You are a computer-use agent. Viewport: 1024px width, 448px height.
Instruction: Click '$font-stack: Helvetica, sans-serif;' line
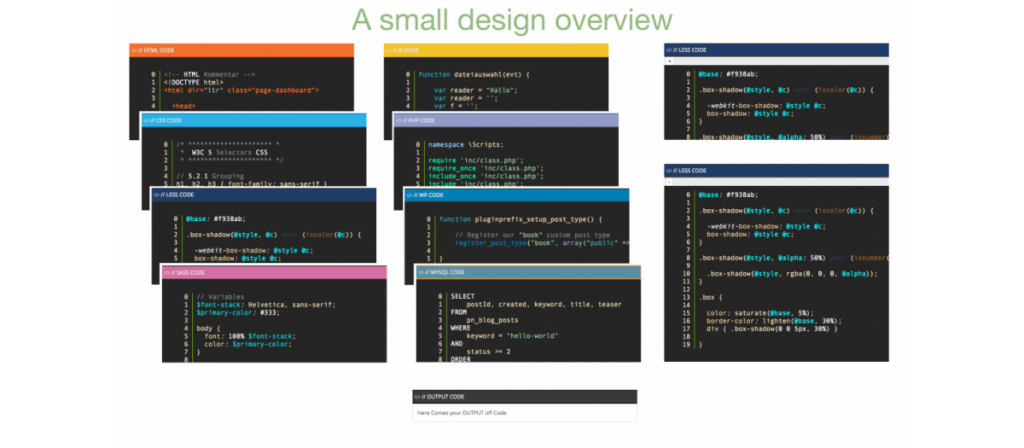tap(266, 304)
